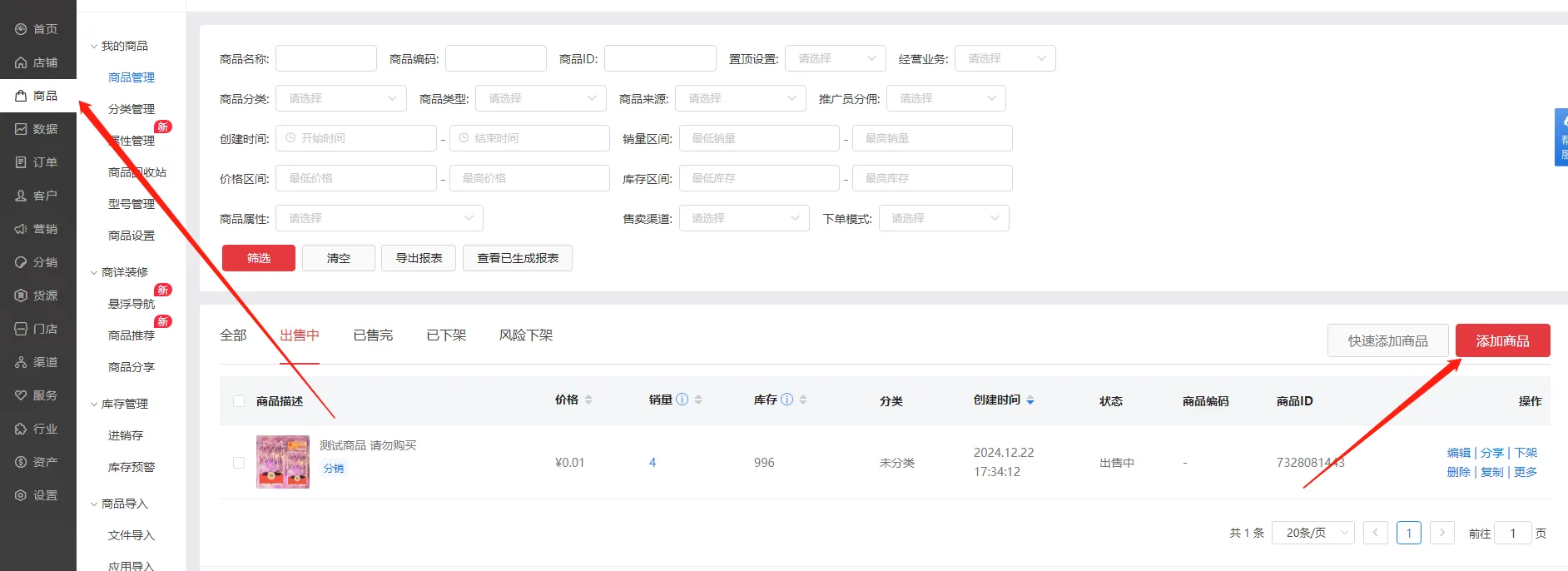The image size is (1568, 571).
Task: Click the 导出报表 button
Action: 419,258
